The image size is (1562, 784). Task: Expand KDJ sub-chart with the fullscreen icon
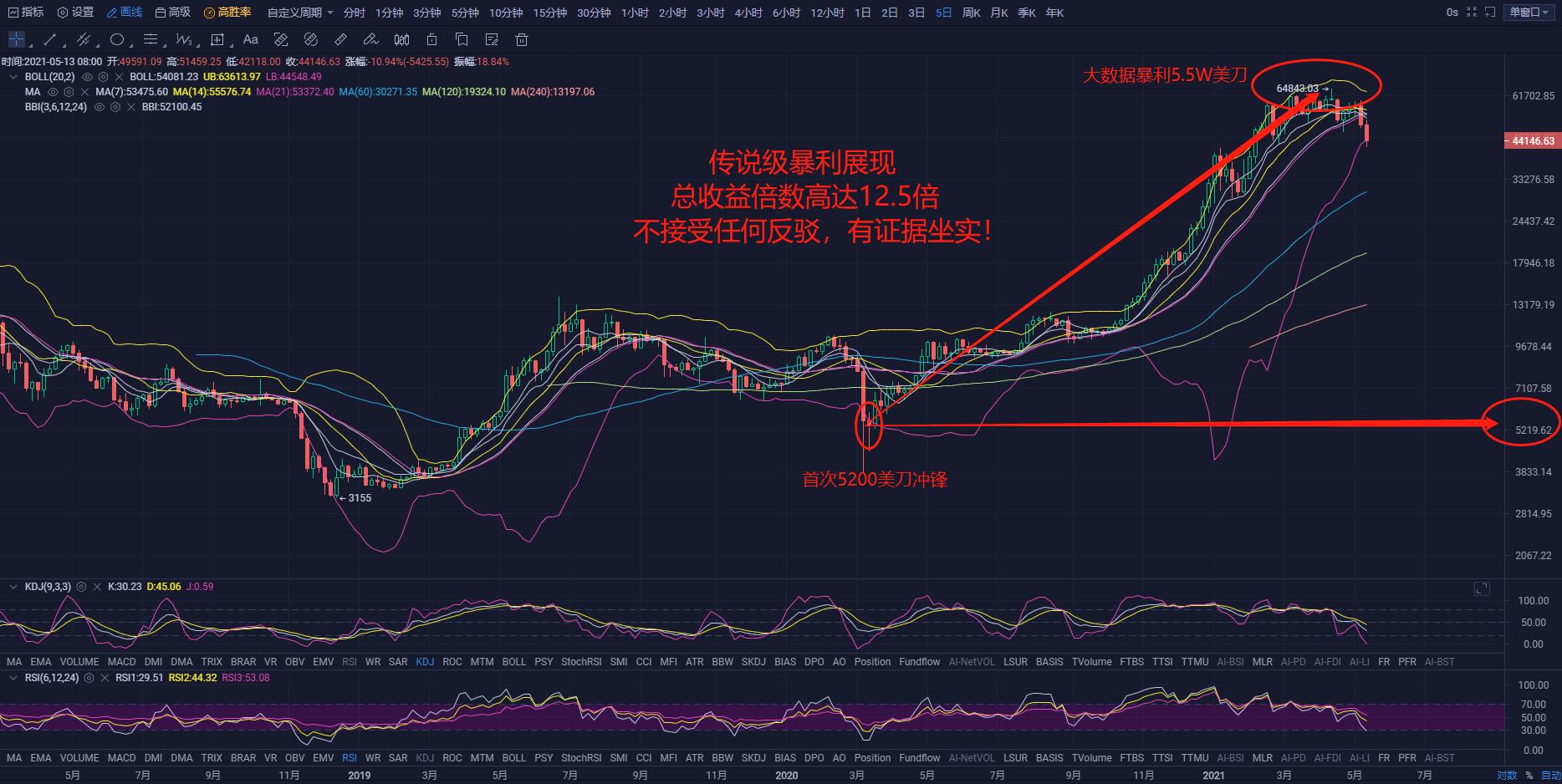click(x=1482, y=589)
